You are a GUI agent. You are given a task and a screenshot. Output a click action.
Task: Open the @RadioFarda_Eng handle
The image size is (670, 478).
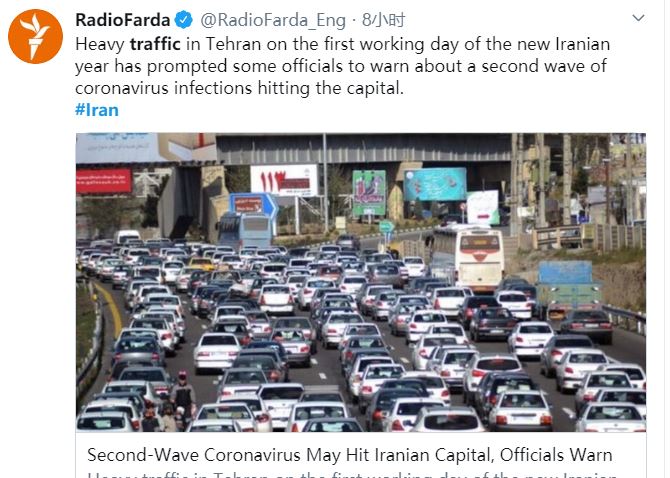(273, 21)
